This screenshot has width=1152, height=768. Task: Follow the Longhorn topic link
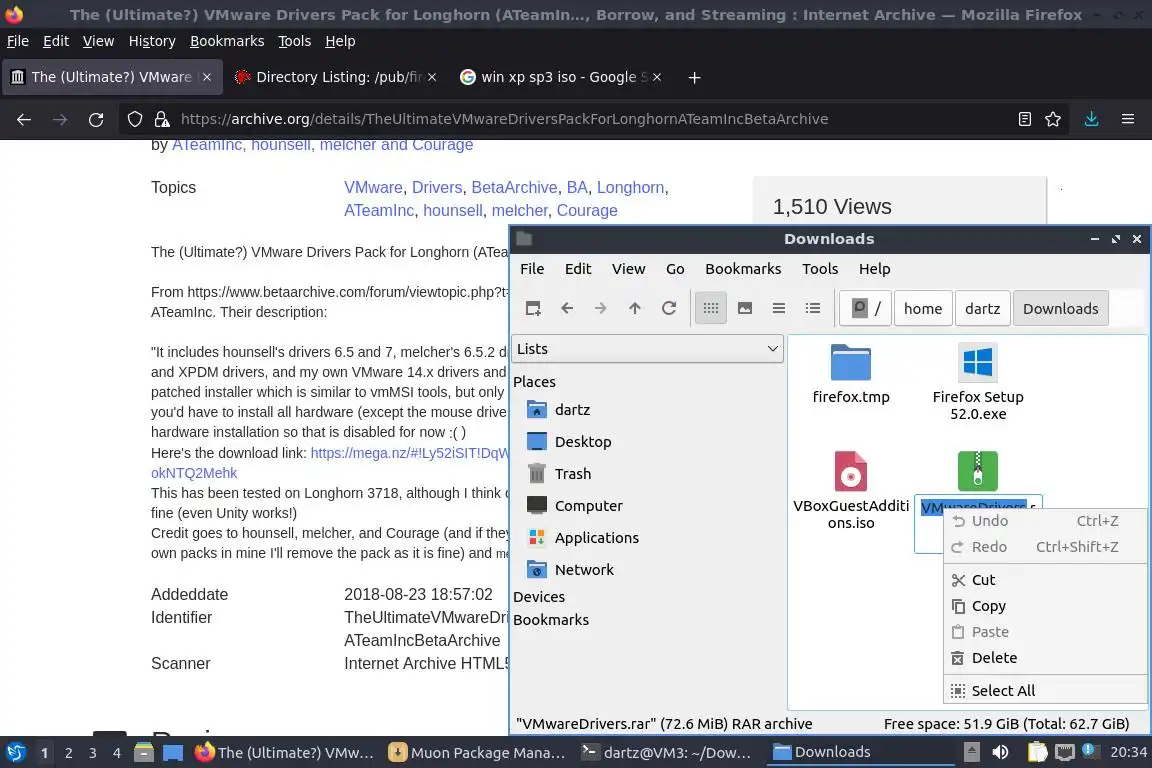(630, 187)
